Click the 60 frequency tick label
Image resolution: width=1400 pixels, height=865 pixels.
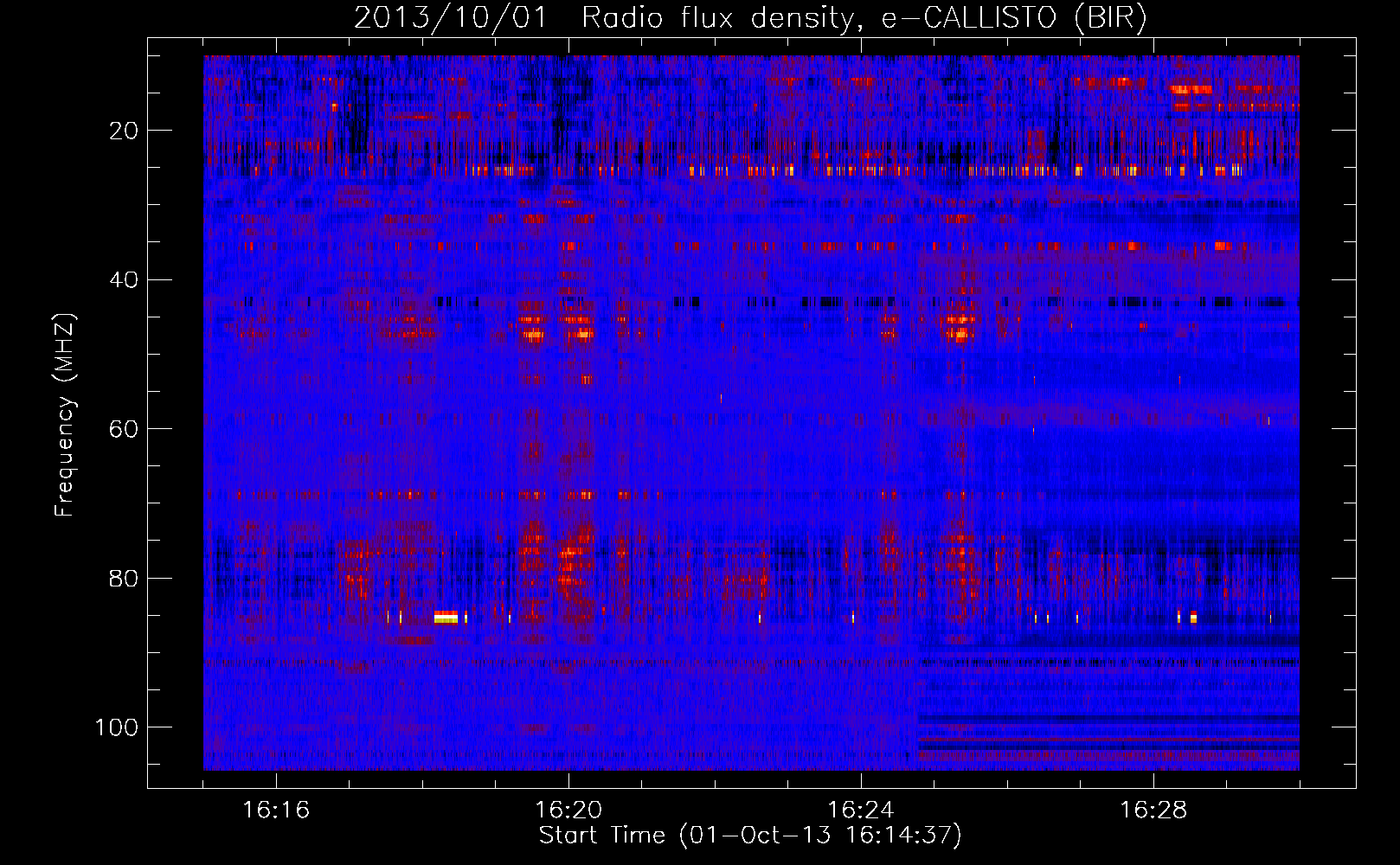point(124,429)
